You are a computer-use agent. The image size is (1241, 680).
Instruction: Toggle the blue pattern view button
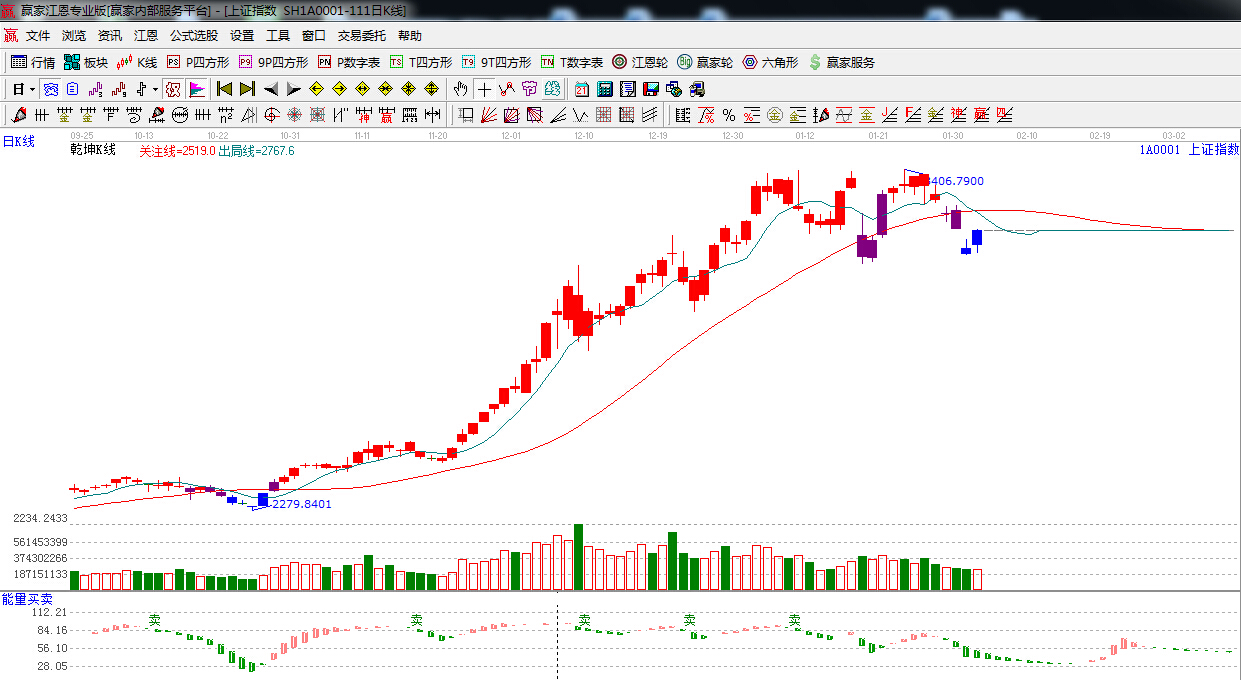click(x=50, y=89)
